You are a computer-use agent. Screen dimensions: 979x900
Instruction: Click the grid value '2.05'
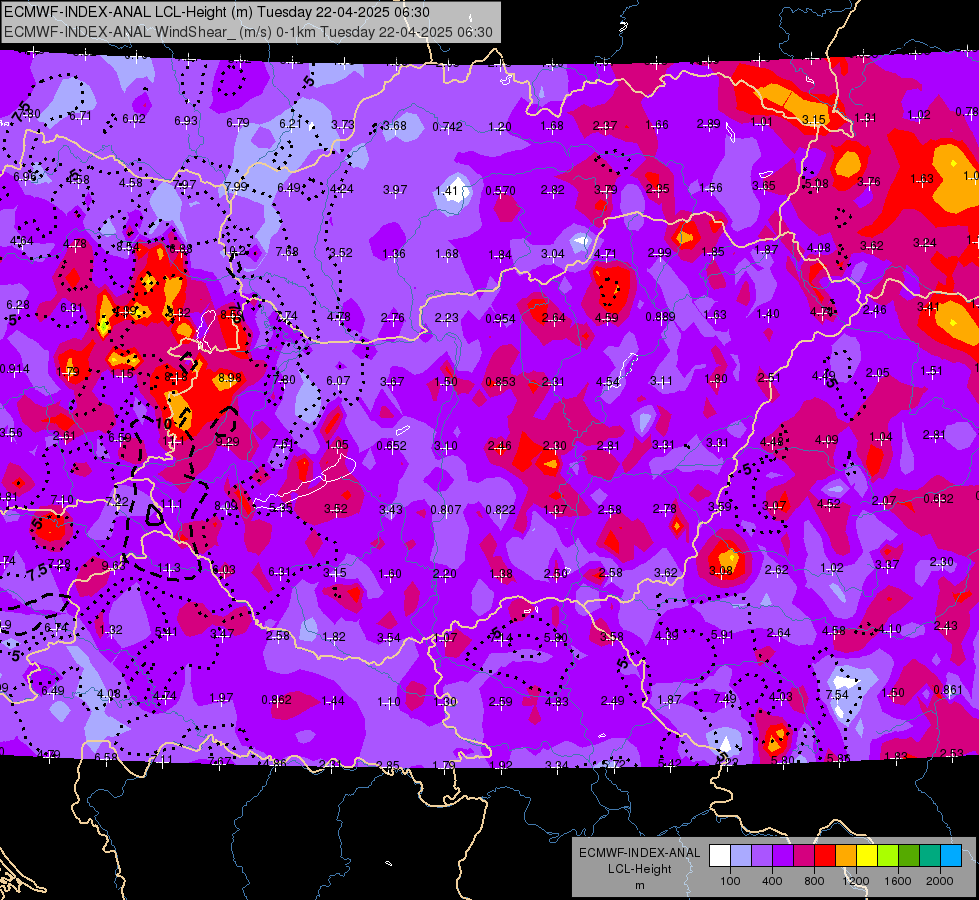877,373
